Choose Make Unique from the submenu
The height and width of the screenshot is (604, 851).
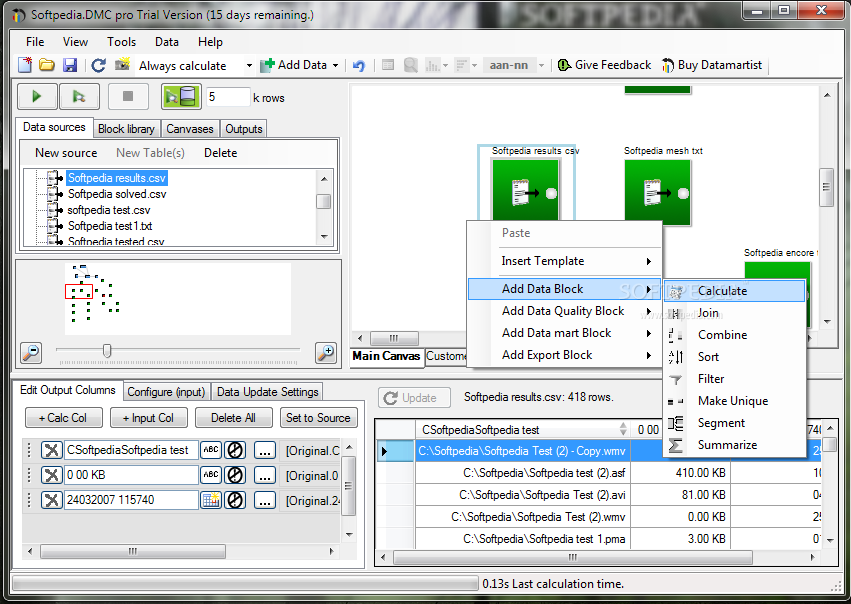(x=734, y=401)
